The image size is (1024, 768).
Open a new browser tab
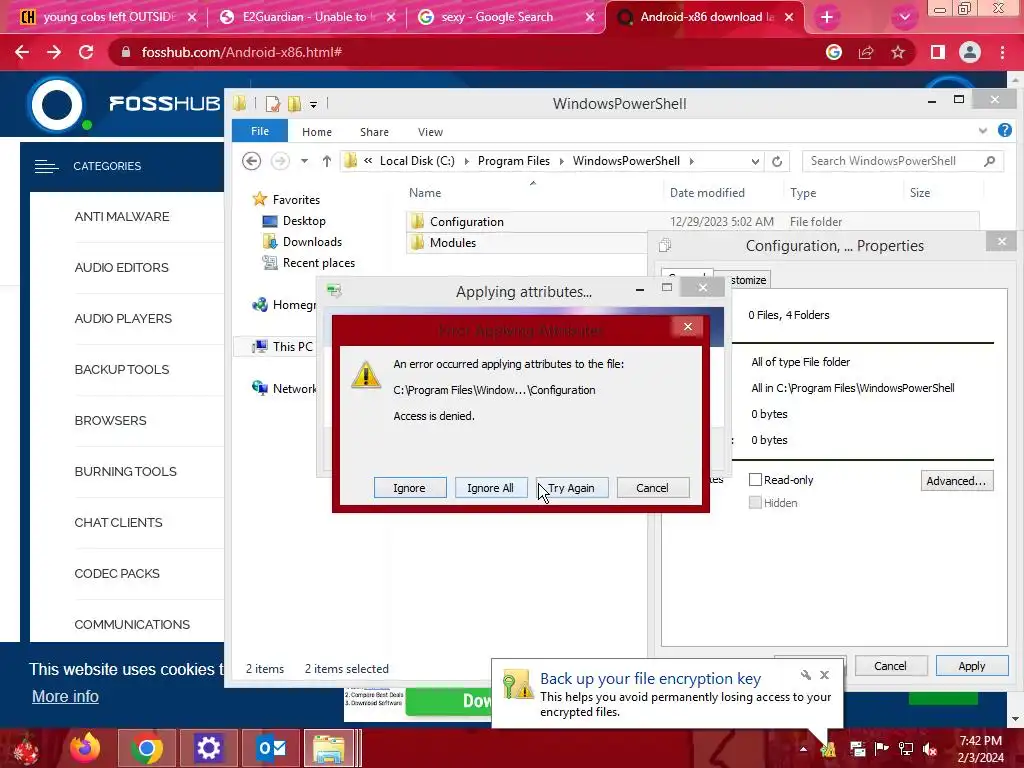[x=827, y=17]
